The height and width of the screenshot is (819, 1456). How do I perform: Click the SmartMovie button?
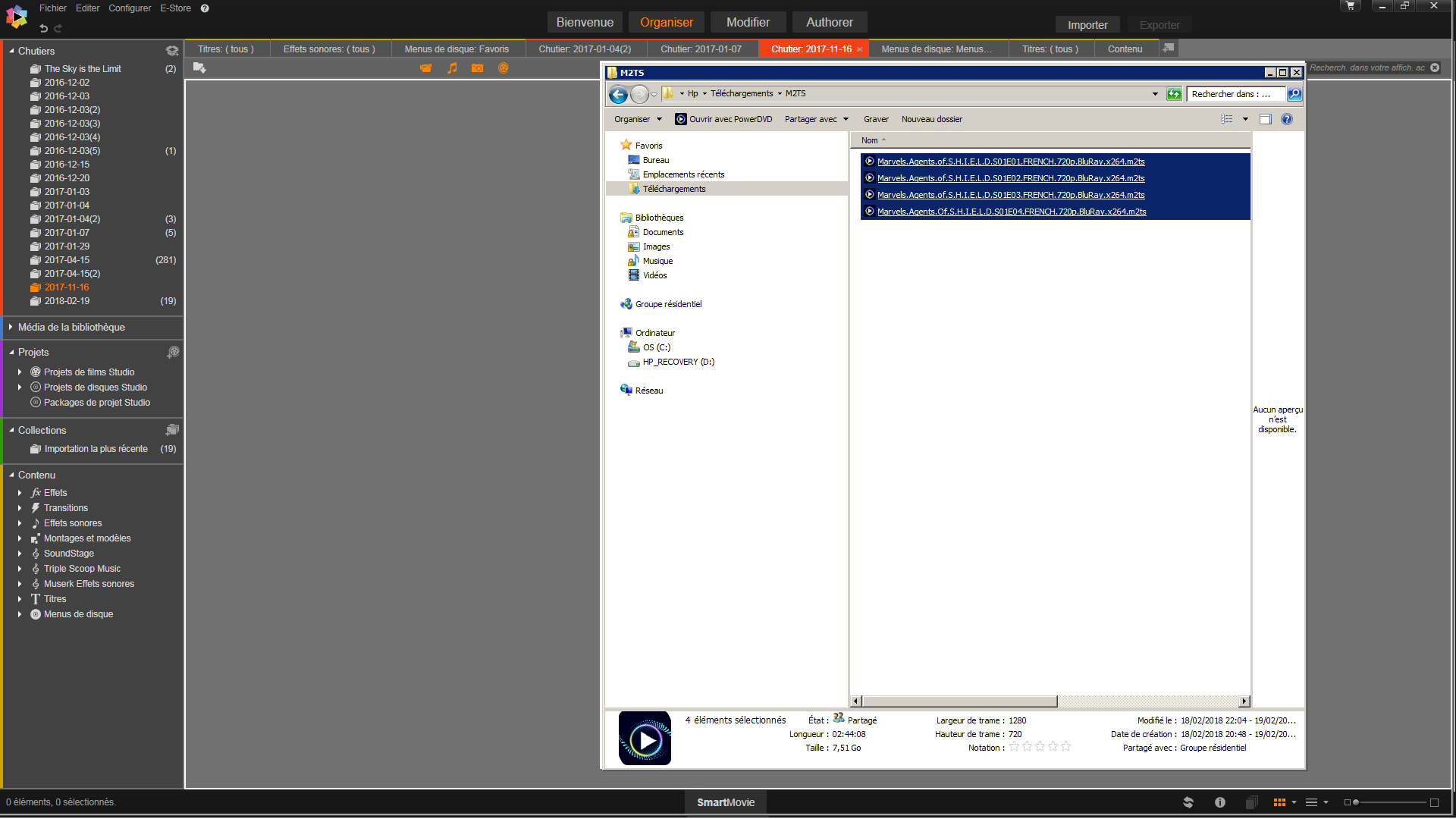coord(726,802)
